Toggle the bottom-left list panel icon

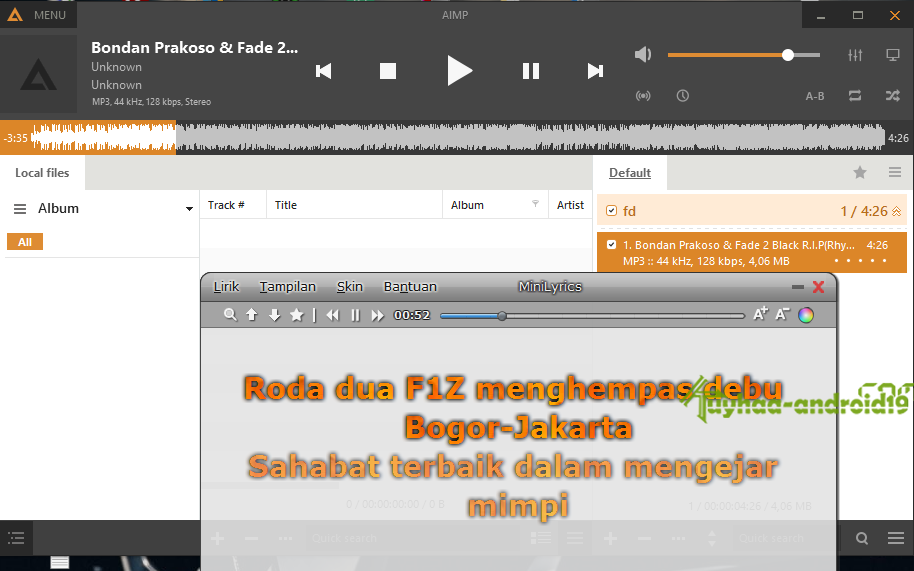click(x=16, y=538)
